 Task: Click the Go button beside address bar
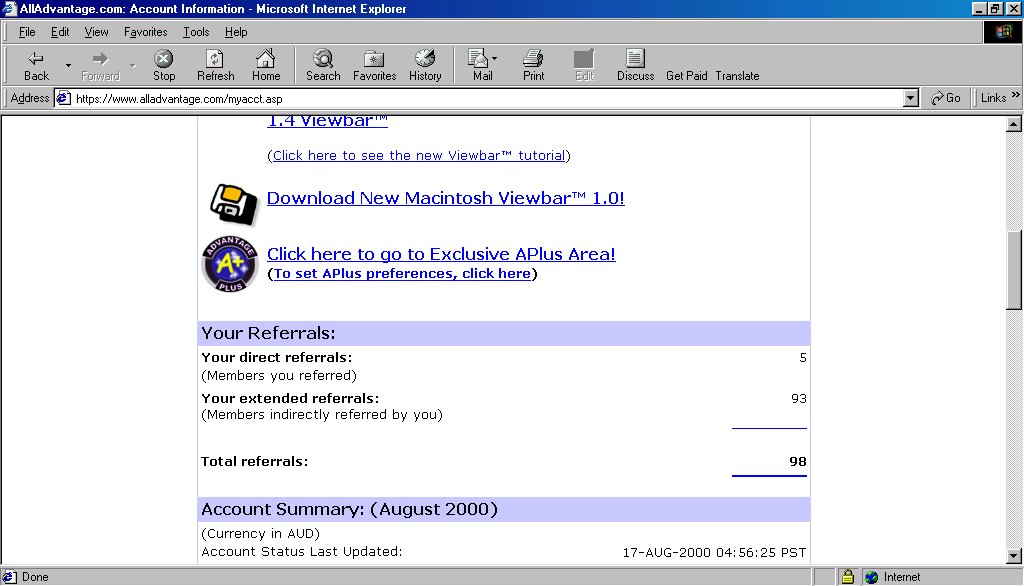coord(945,98)
